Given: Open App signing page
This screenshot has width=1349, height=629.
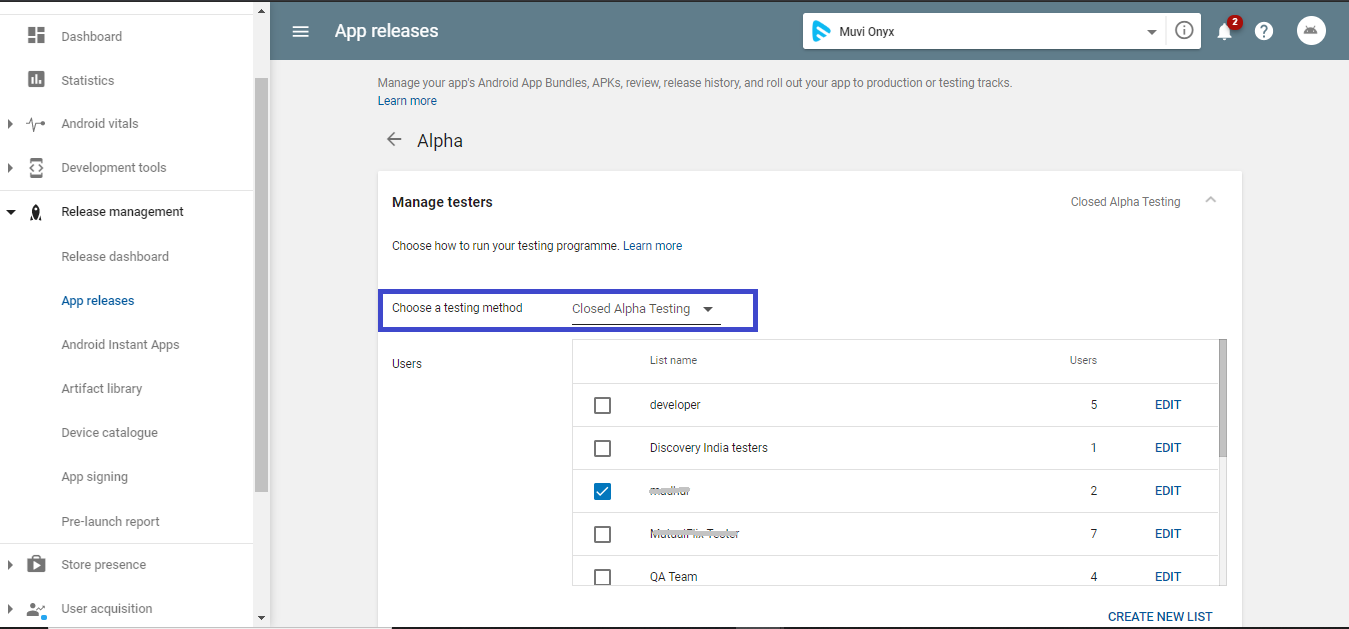Looking at the screenshot, I should tap(95, 477).
